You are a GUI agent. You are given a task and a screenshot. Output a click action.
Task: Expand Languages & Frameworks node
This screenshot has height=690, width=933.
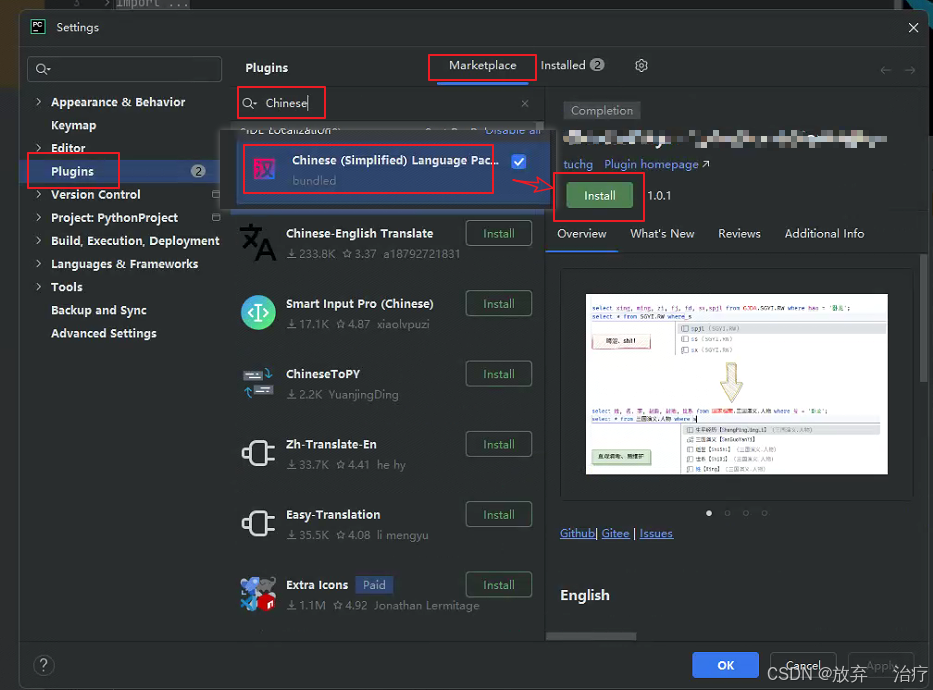pyautogui.click(x=39, y=264)
